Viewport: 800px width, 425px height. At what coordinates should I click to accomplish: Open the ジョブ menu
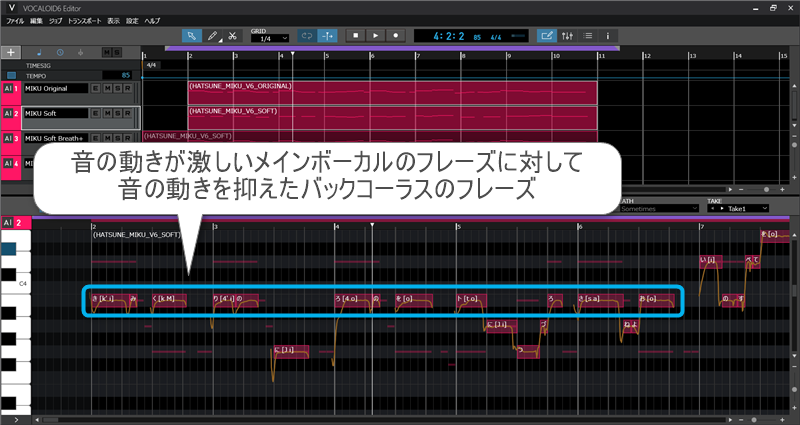click(x=55, y=21)
